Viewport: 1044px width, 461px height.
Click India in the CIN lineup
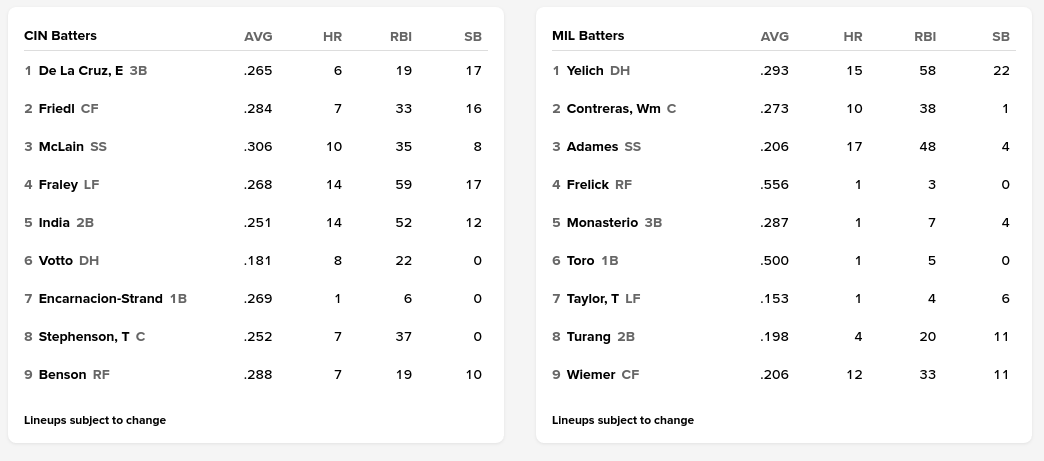pos(54,223)
